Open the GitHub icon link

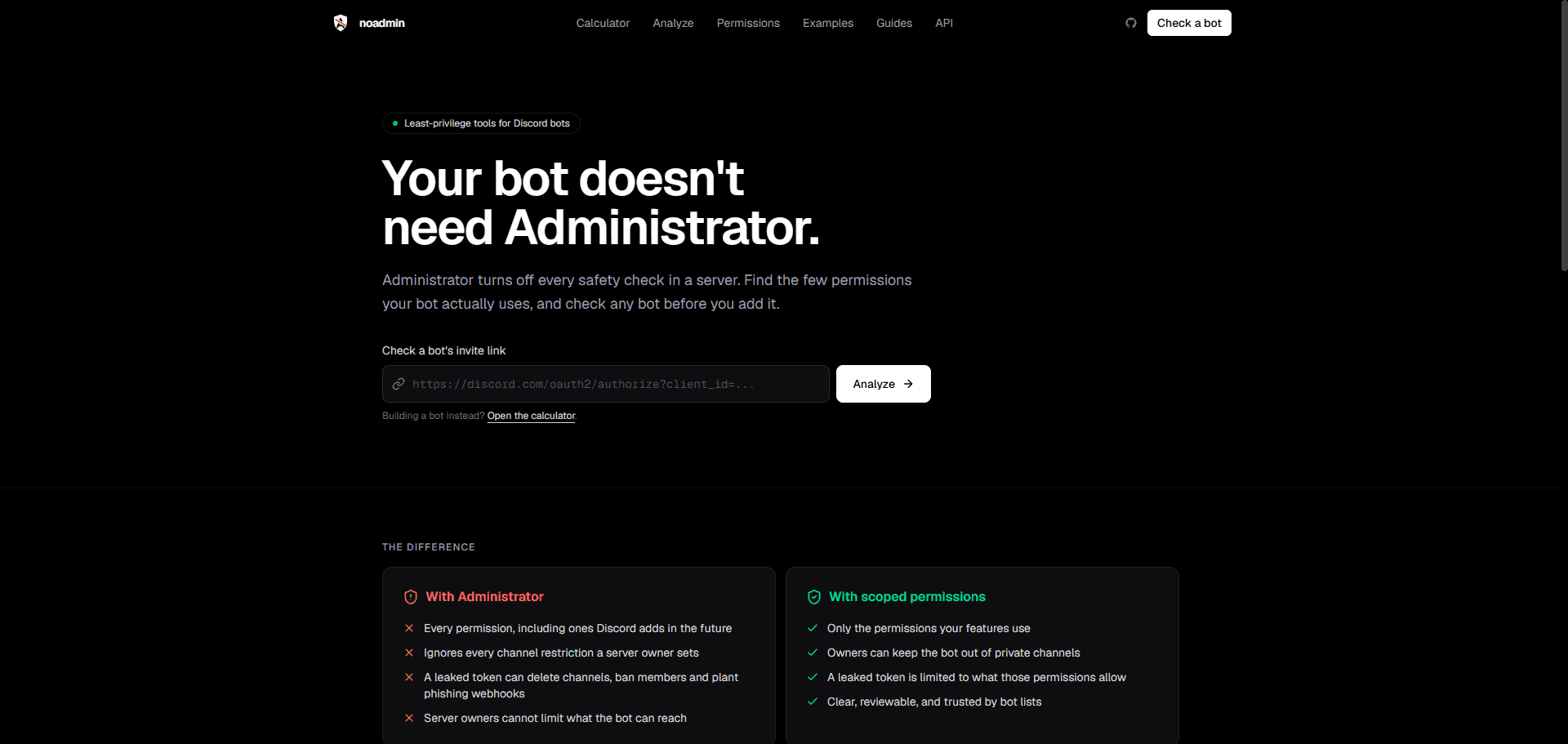1131,23
